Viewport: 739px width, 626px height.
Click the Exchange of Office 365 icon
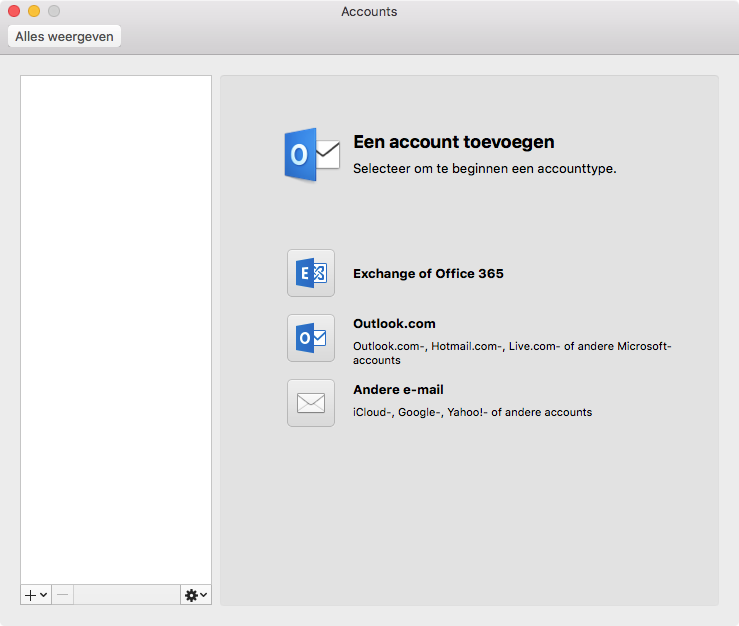pos(311,273)
